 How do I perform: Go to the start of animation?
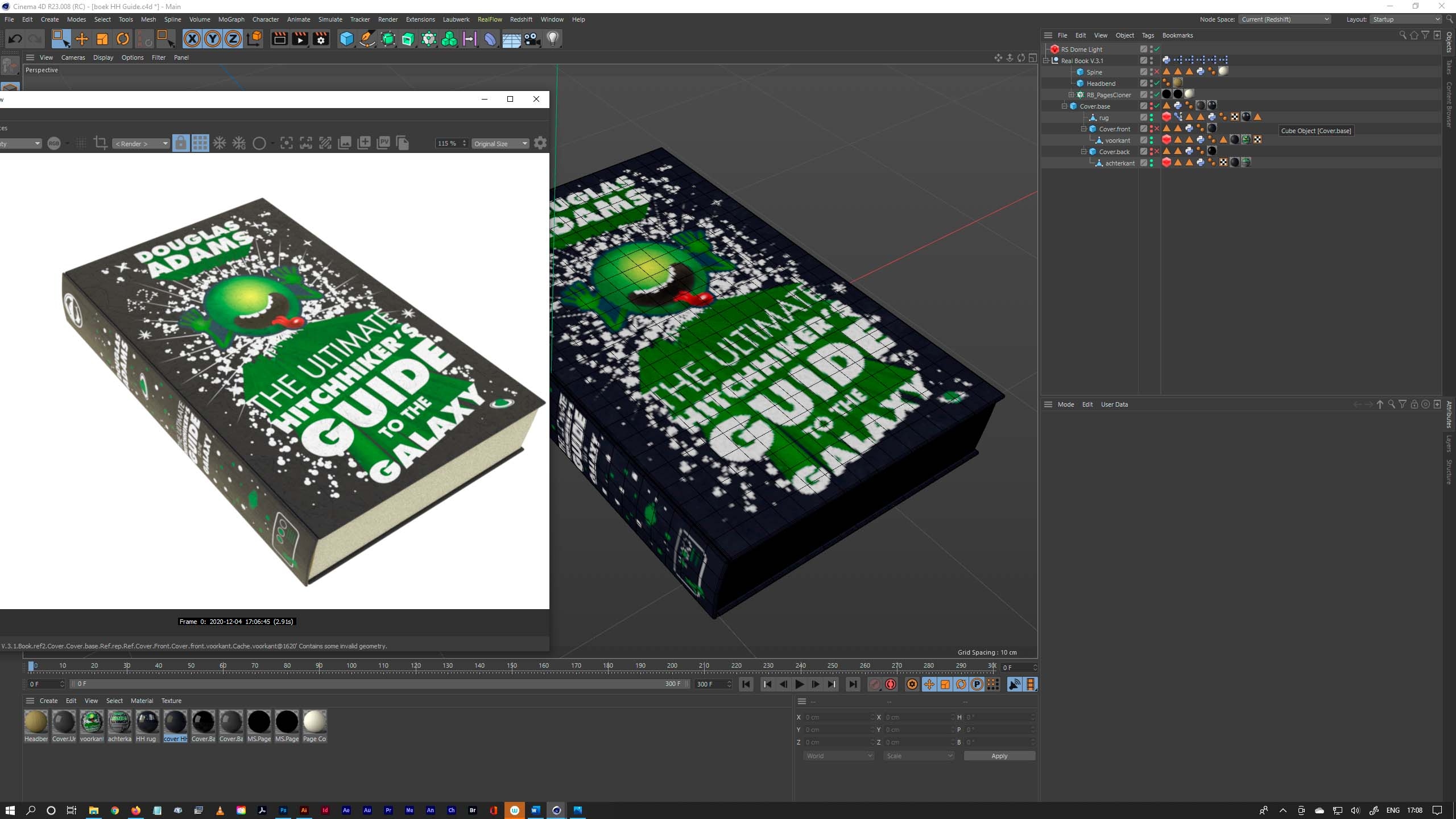[746, 684]
